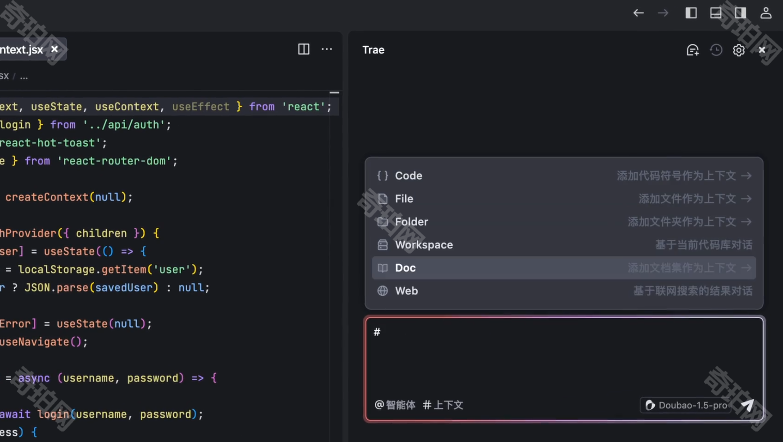The width and height of the screenshot is (783, 442).
Task: Click the navigate forward arrow
Action: point(662,13)
